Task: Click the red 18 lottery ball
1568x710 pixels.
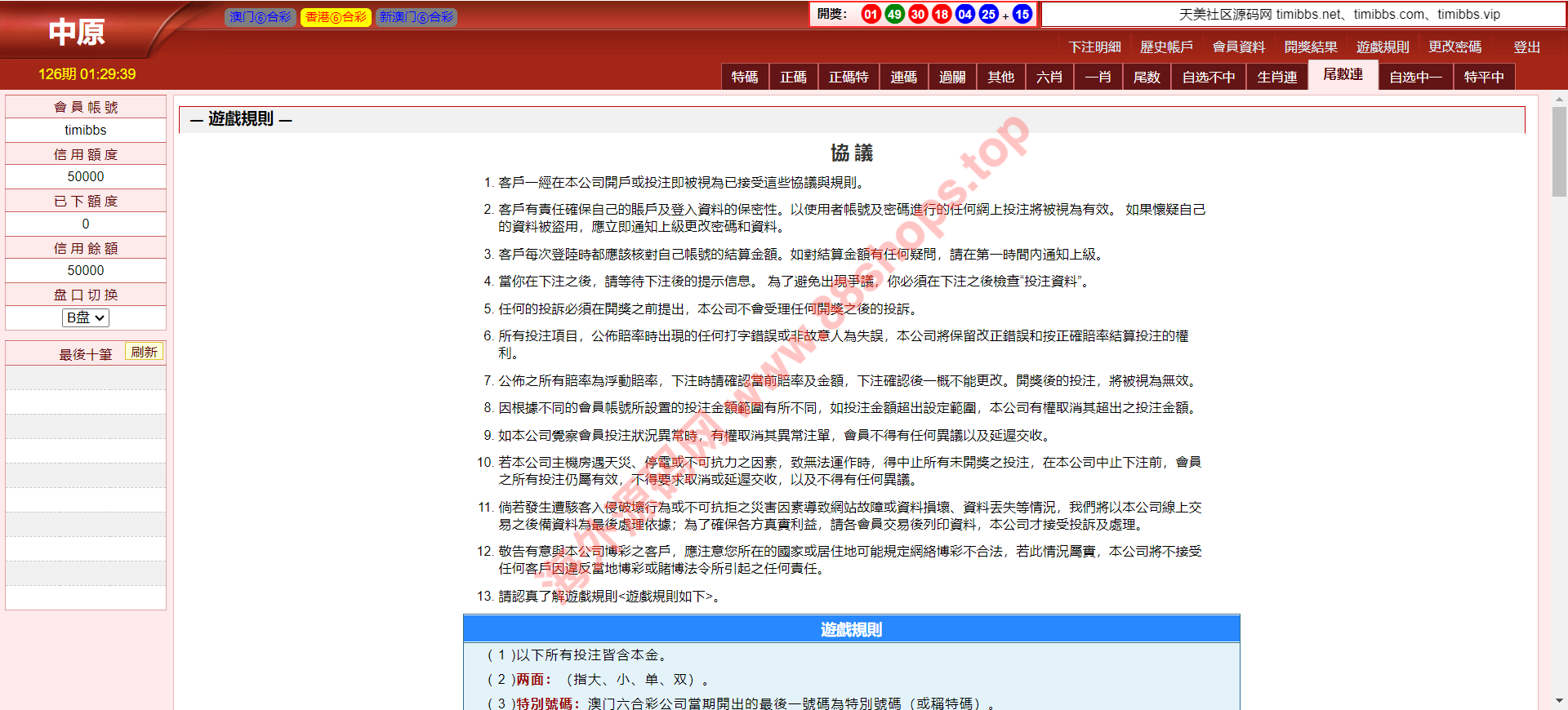Action: (x=942, y=14)
